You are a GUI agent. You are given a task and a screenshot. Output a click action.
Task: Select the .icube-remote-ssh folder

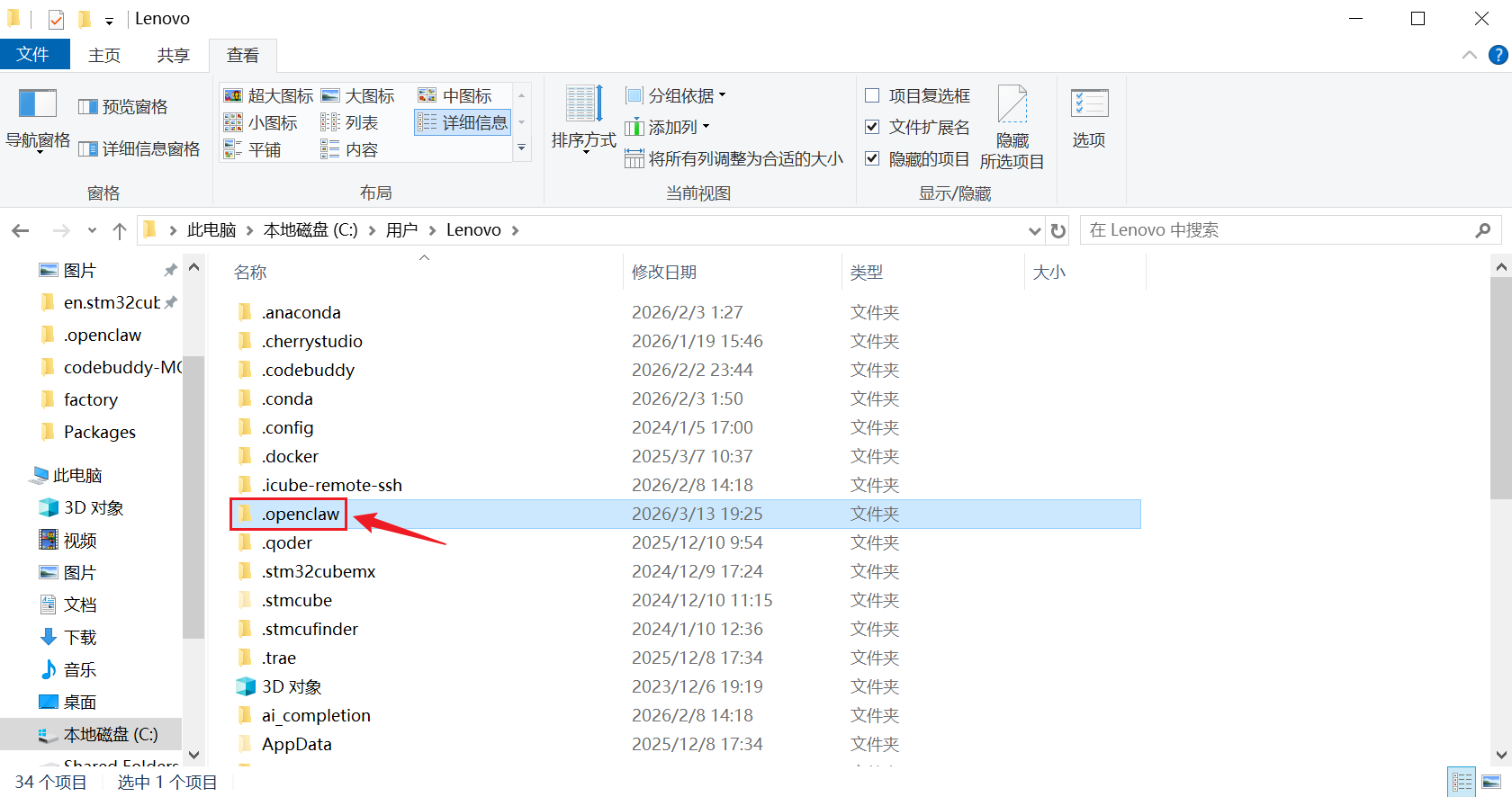click(684, 485)
